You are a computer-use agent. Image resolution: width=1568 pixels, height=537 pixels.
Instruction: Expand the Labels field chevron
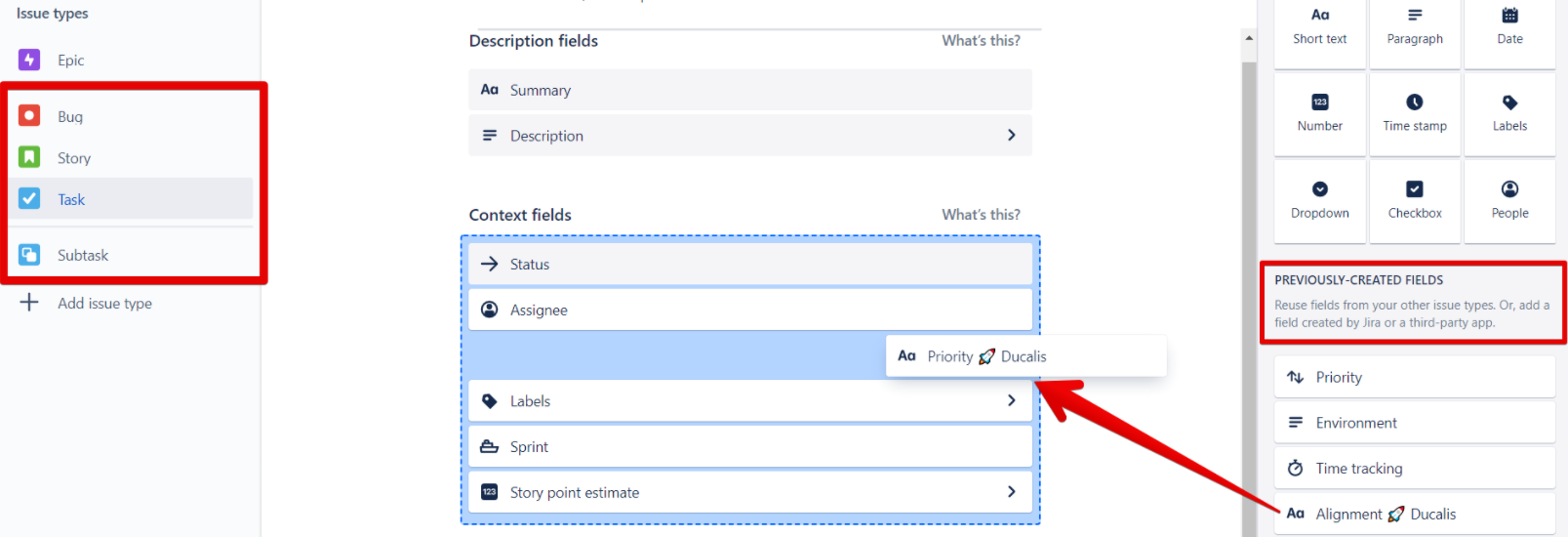1011,400
